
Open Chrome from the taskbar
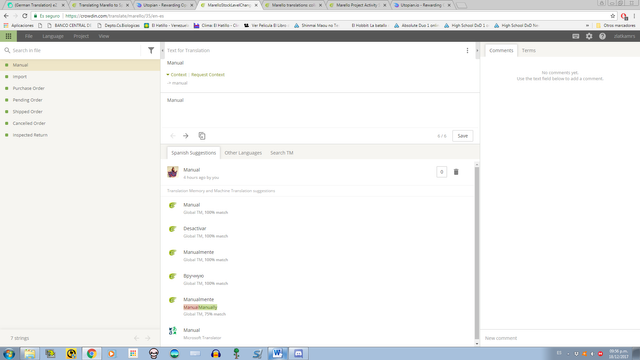(91, 353)
